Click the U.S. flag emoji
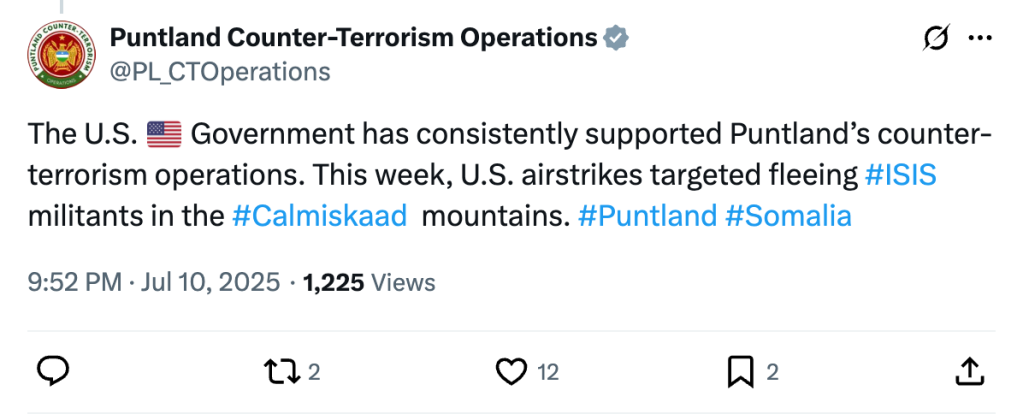Viewport: 1023px width, 414px height. [162, 134]
